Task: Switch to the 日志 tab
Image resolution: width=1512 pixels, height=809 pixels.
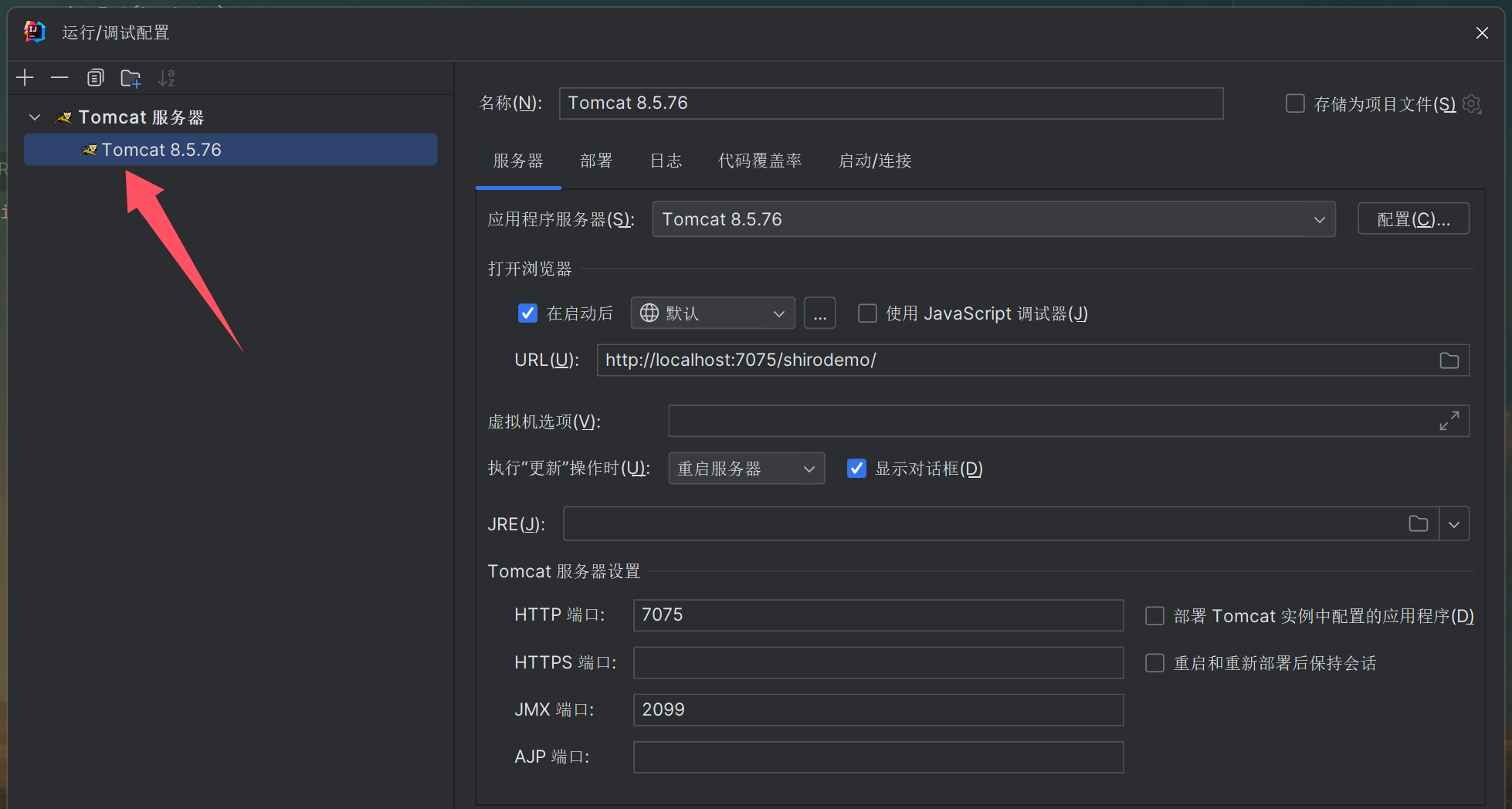Action: point(666,161)
